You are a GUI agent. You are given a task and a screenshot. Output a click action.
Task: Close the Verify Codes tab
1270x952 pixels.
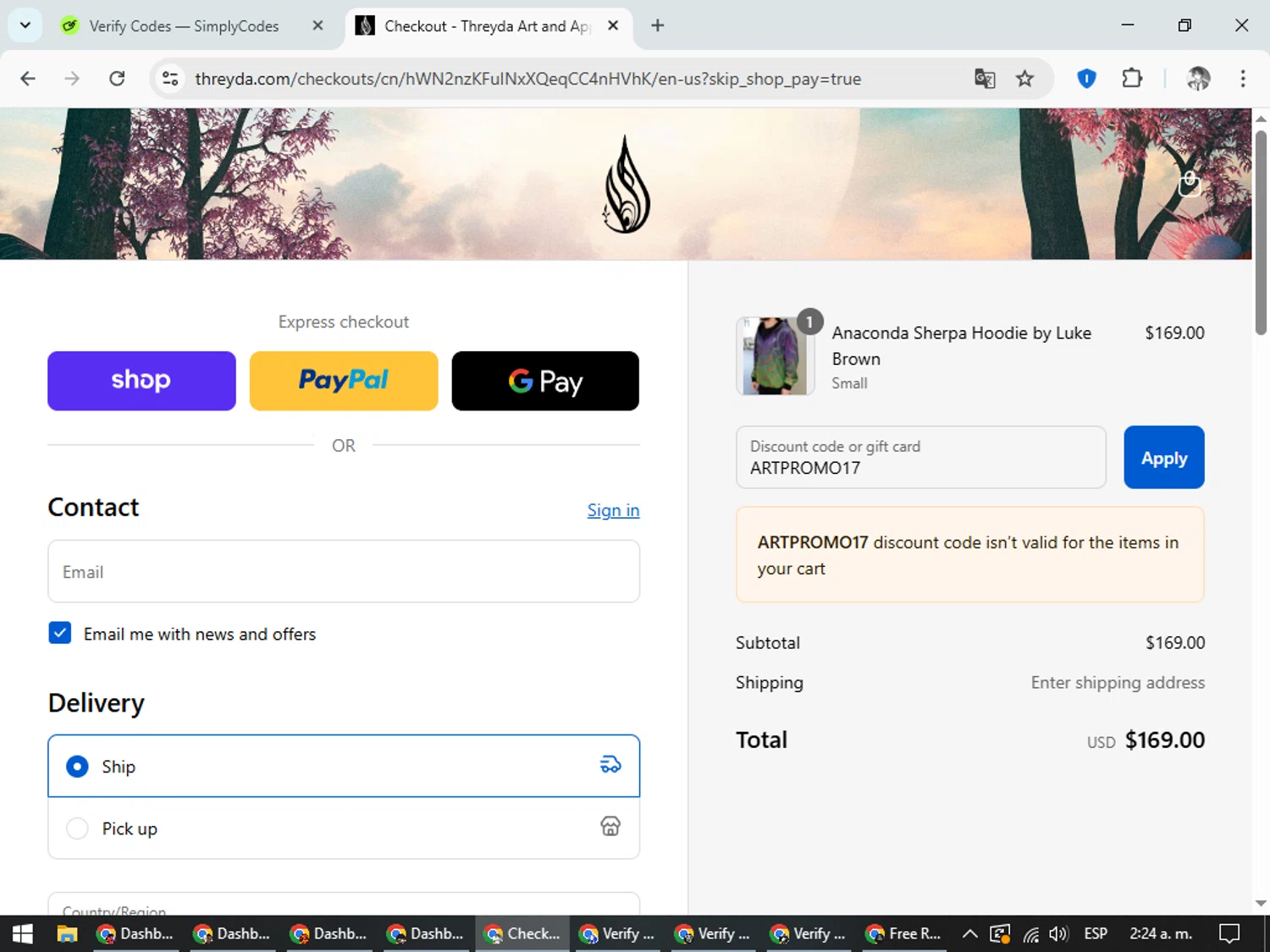click(x=317, y=25)
